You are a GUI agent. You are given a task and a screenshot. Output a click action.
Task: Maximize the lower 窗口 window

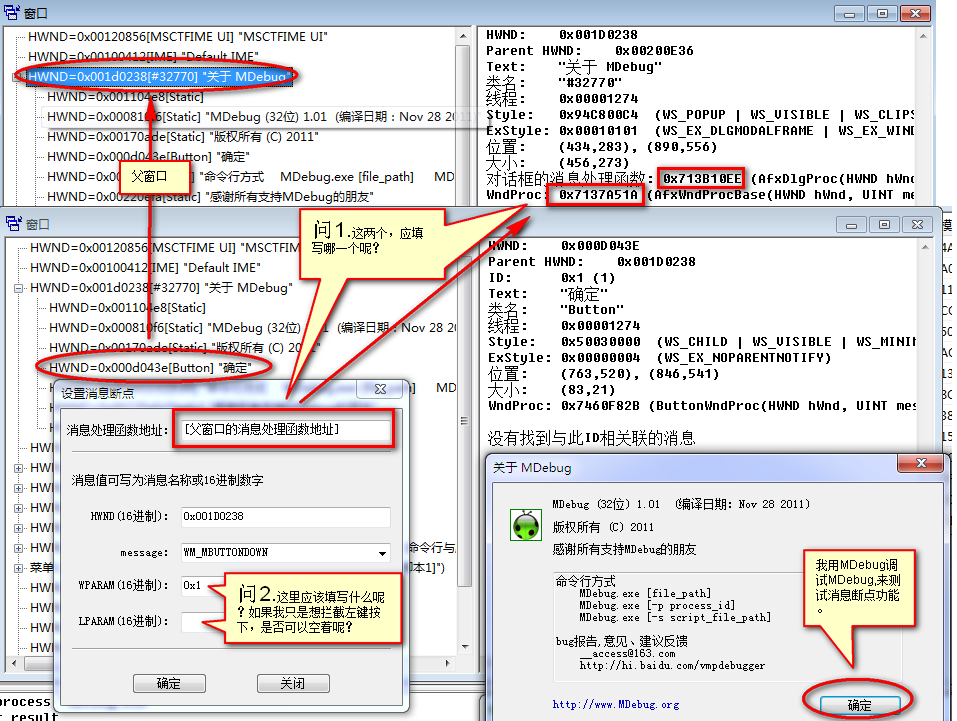[884, 225]
